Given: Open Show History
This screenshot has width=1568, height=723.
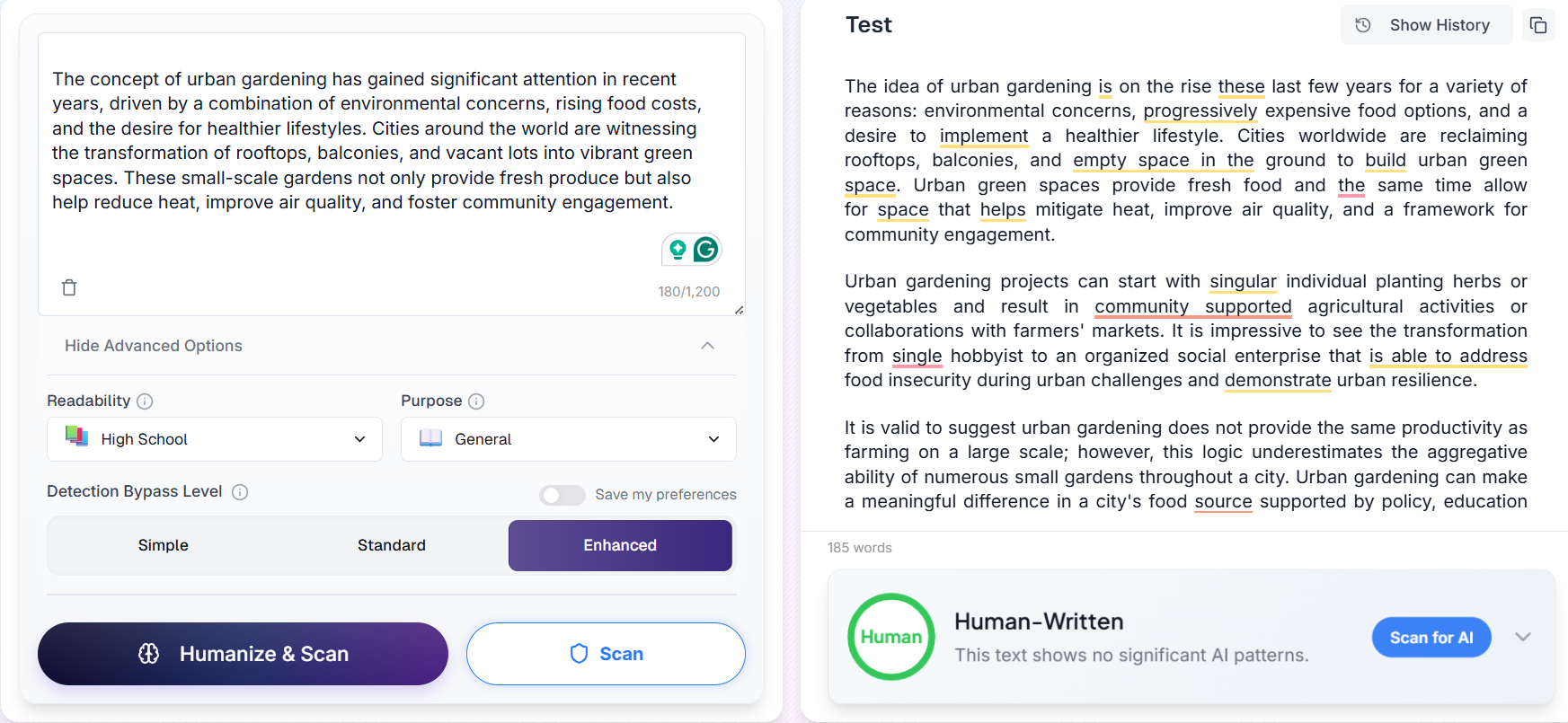Looking at the screenshot, I should (x=1426, y=24).
